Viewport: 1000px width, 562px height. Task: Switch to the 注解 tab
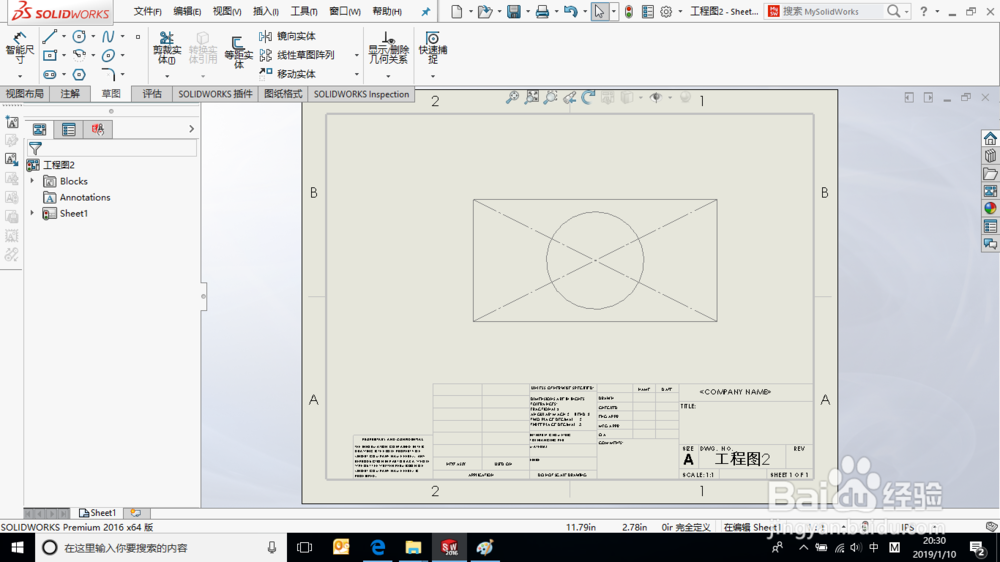pyautogui.click(x=70, y=94)
